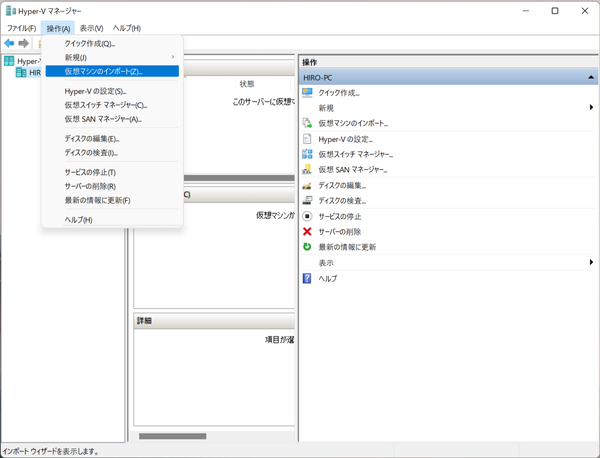Select 仮想マシンのインポート(Z) in the dropdown menu
This screenshot has height=458, width=600.
click(x=112, y=71)
